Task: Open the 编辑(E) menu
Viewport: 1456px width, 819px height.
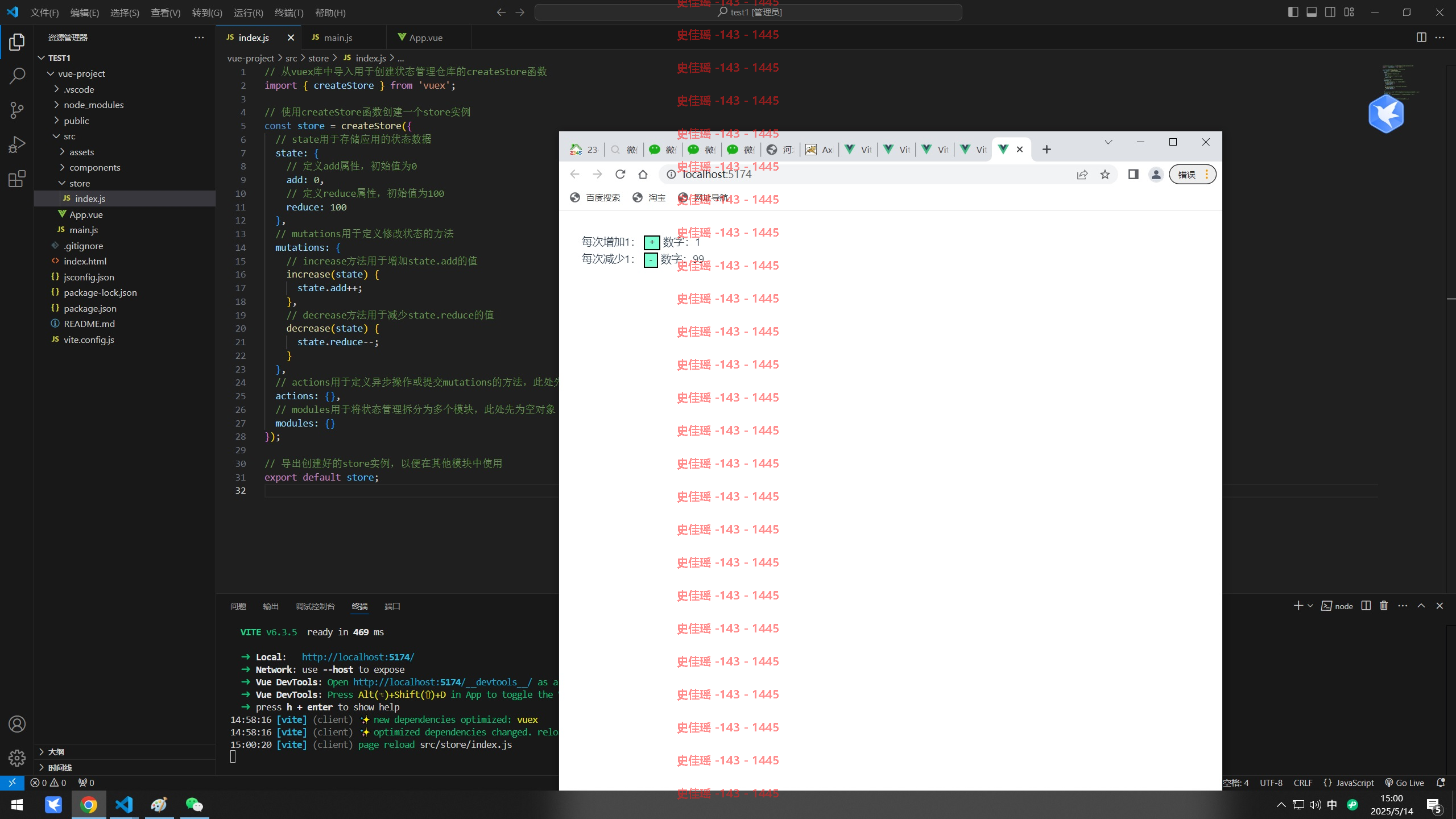Action: pos(84,13)
